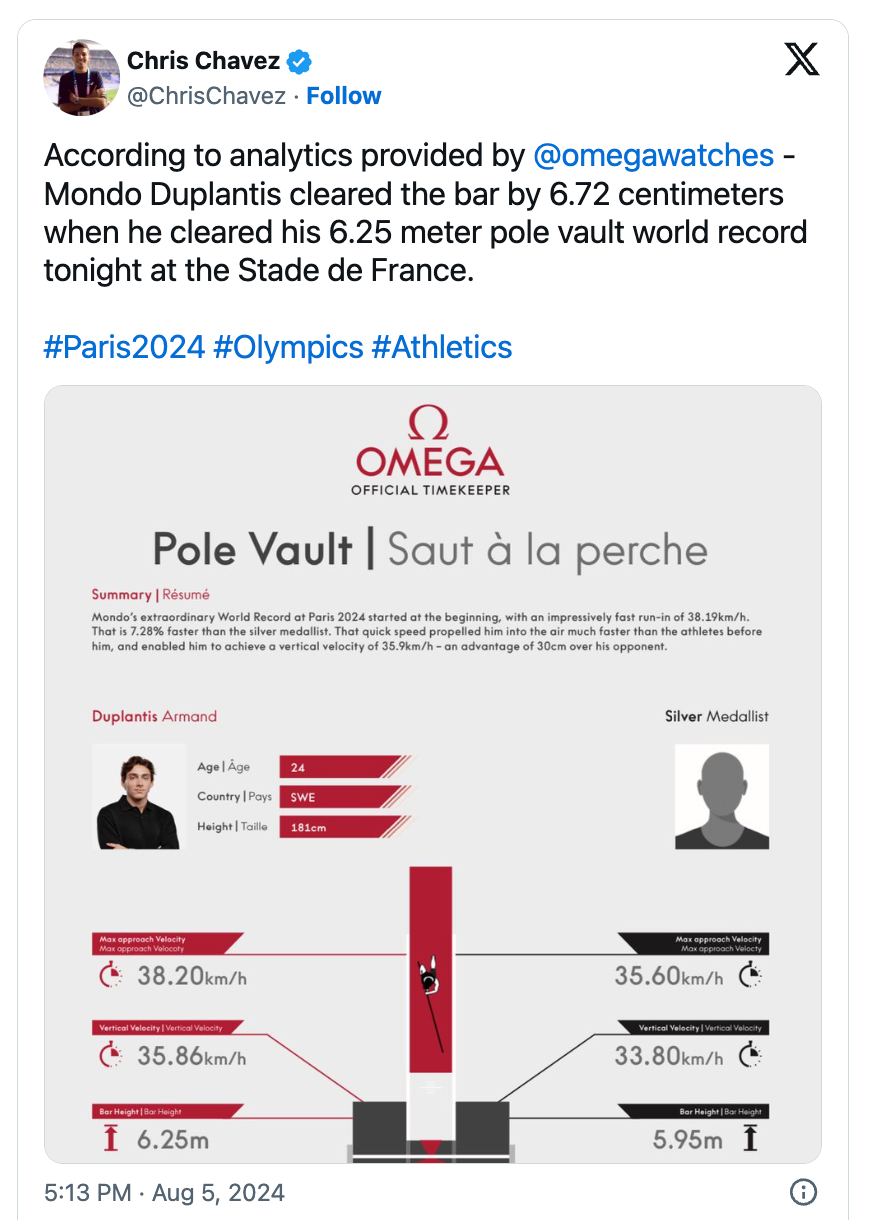Open the @omegawatches mention
The height and width of the screenshot is (1220, 870).
[x=654, y=155]
